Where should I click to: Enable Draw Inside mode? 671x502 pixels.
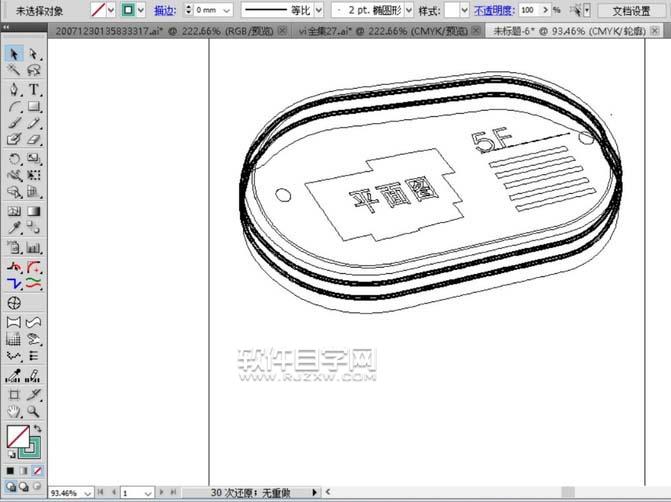click(37, 487)
